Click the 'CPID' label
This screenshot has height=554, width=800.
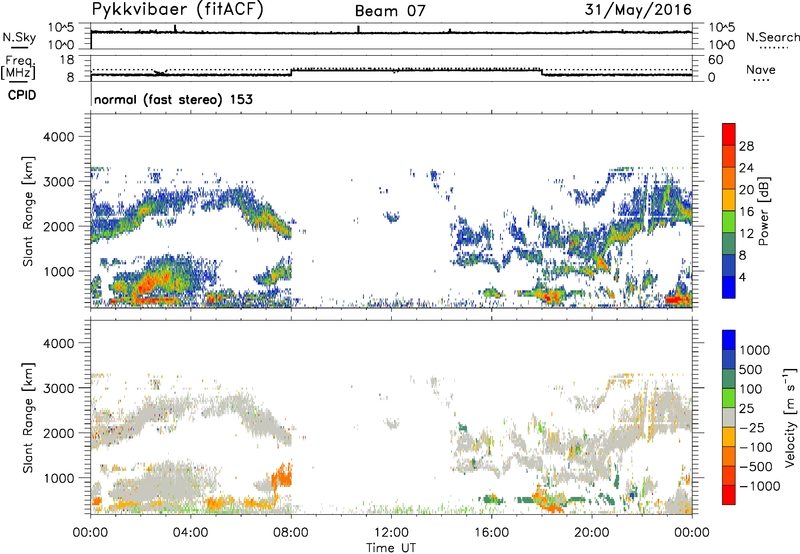[x=22, y=95]
